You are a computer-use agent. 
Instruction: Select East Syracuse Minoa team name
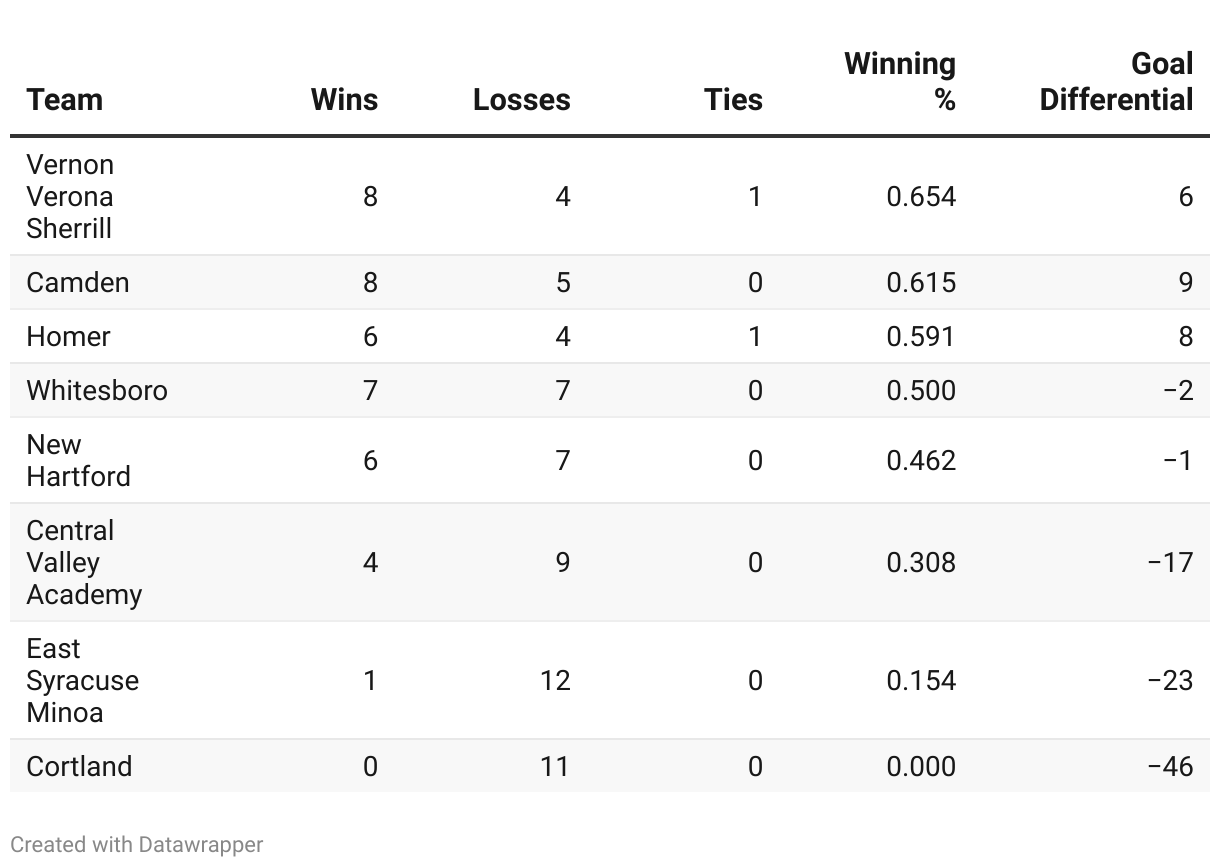82,681
